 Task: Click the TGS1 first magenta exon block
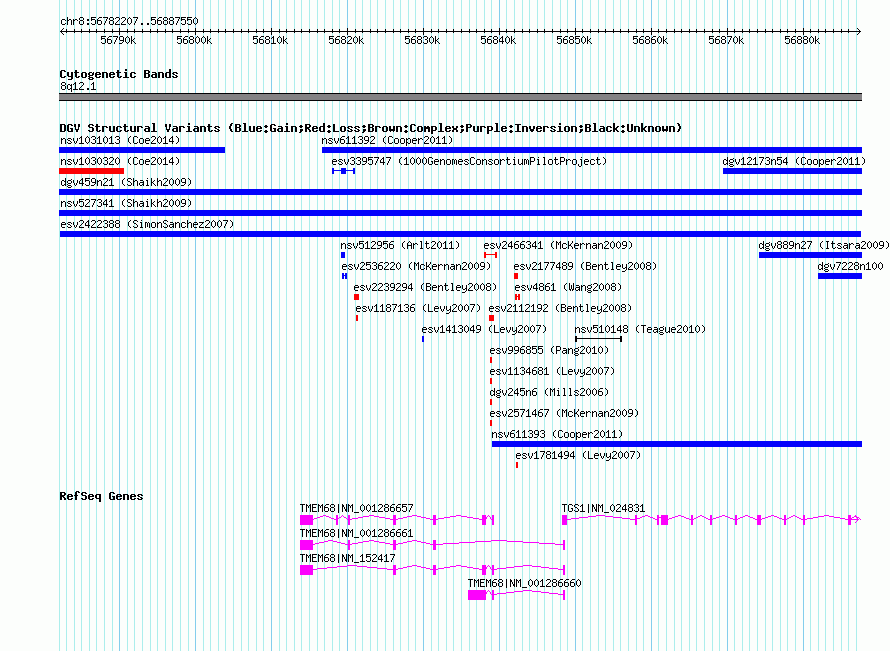pyautogui.click(x=565, y=520)
